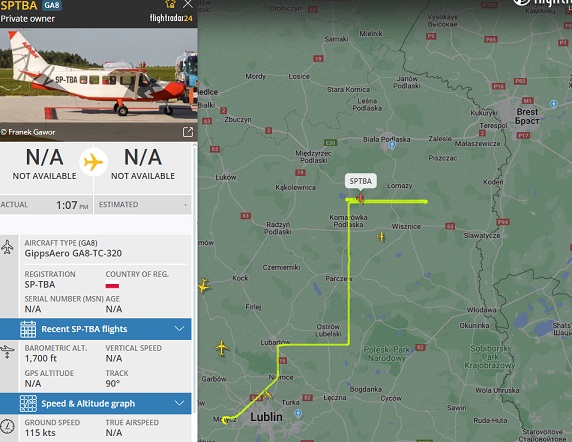Click the flightradar24 logo in panel header

click(x=171, y=18)
